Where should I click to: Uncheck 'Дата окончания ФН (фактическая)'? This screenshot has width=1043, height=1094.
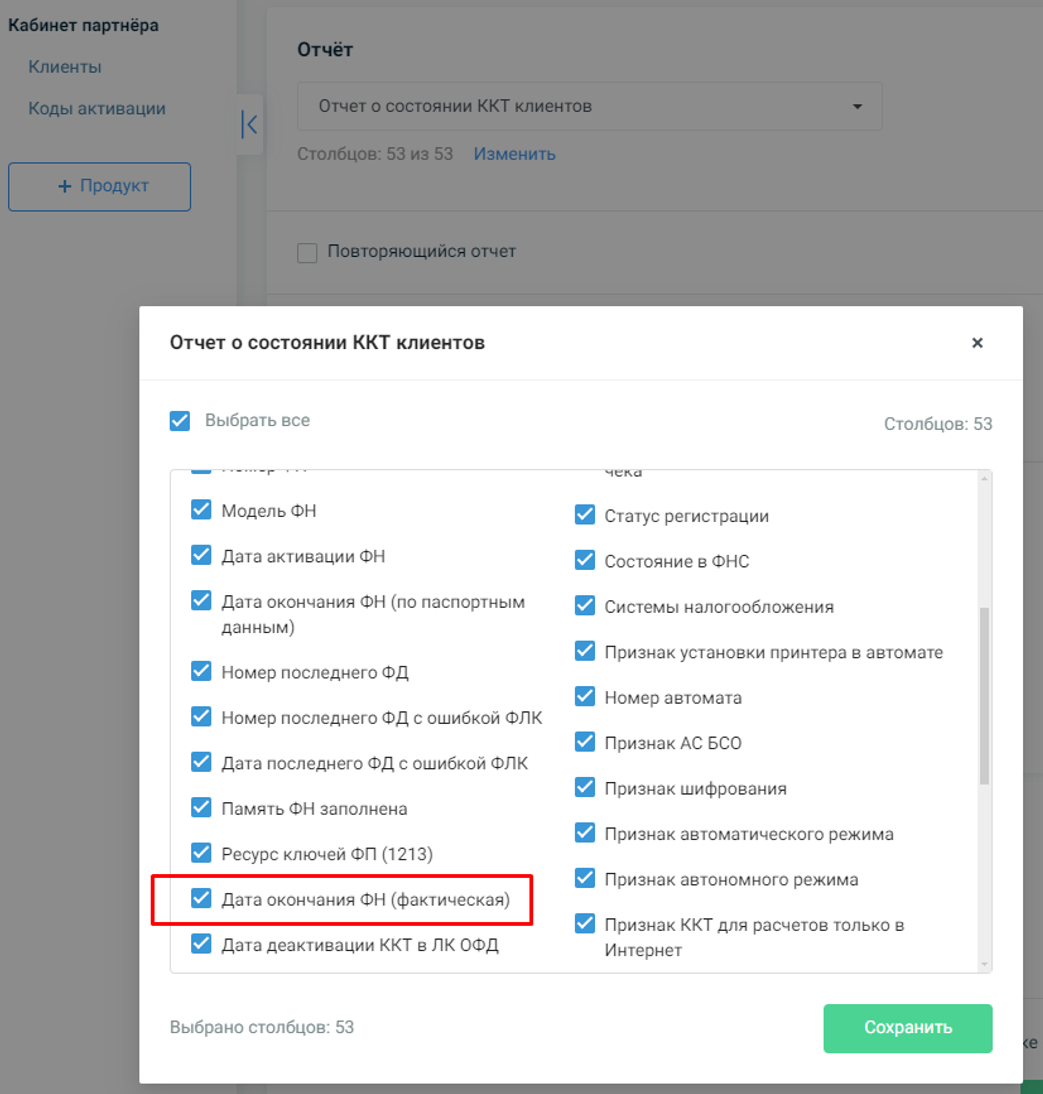(x=201, y=898)
